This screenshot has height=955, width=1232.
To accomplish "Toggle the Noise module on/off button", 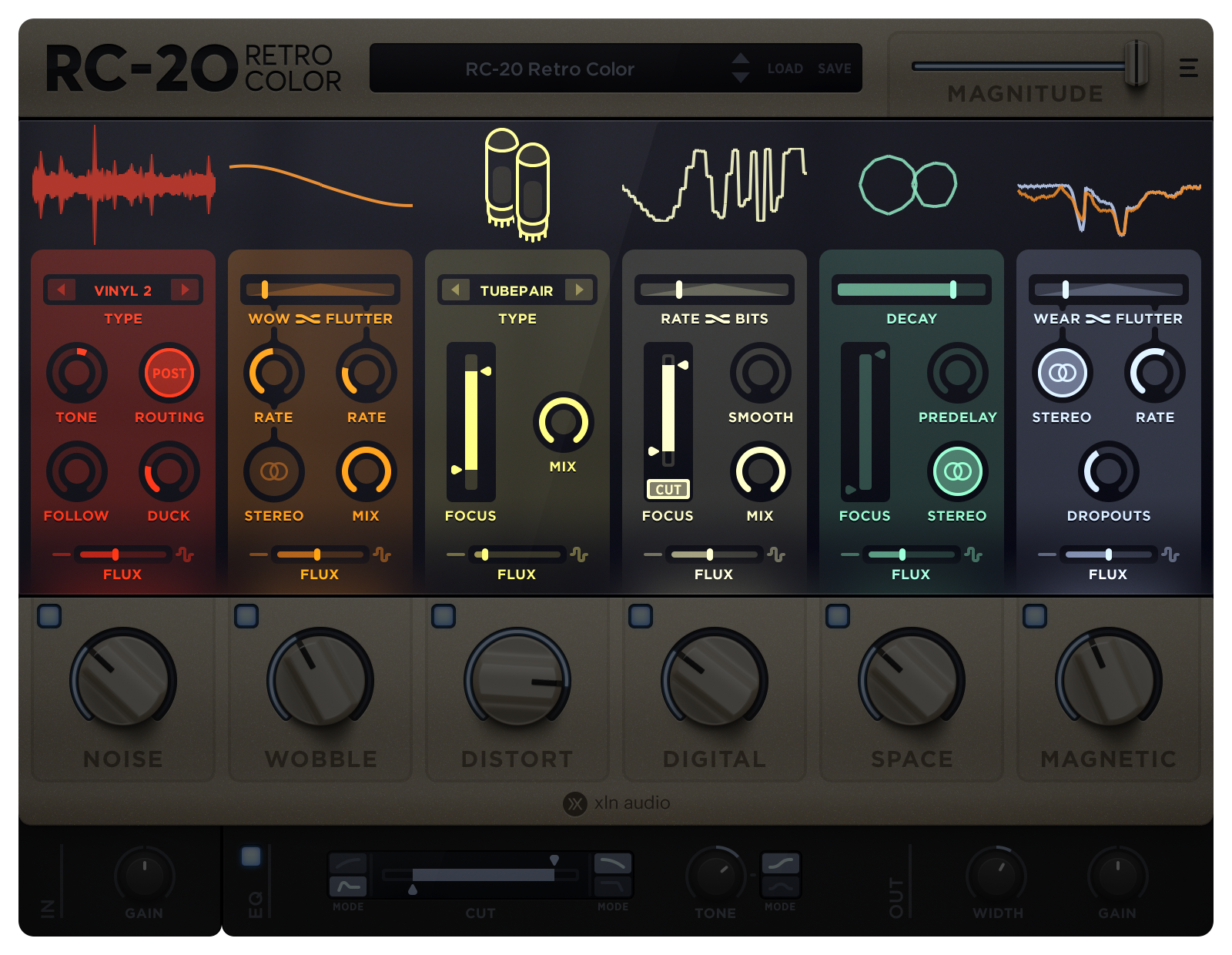I will coord(49,616).
